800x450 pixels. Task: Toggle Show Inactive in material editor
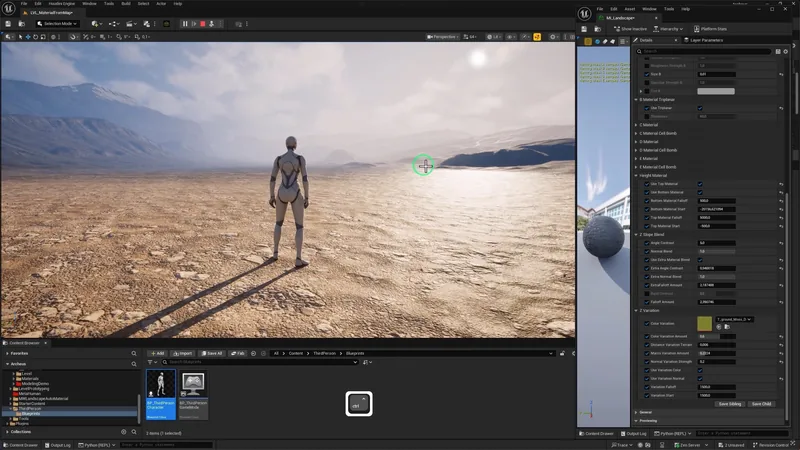(x=631, y=29)
